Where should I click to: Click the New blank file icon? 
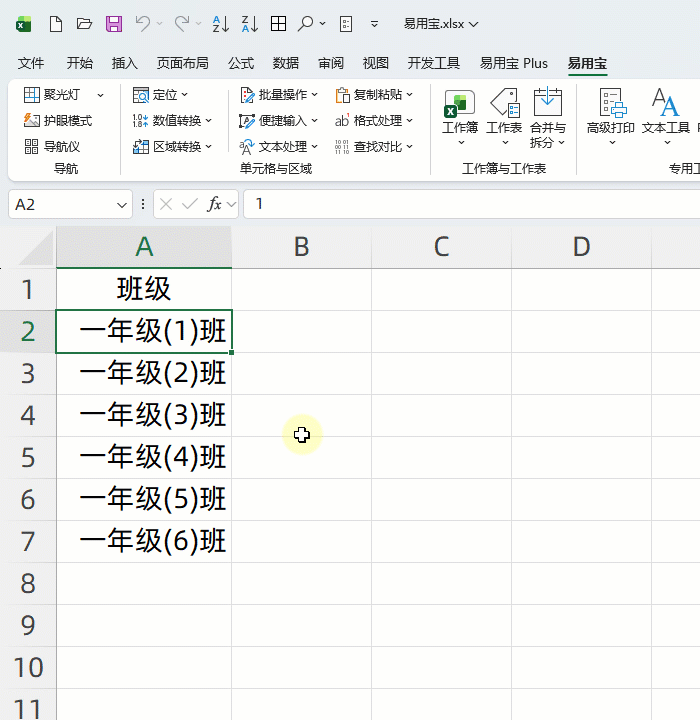point(56,23)
